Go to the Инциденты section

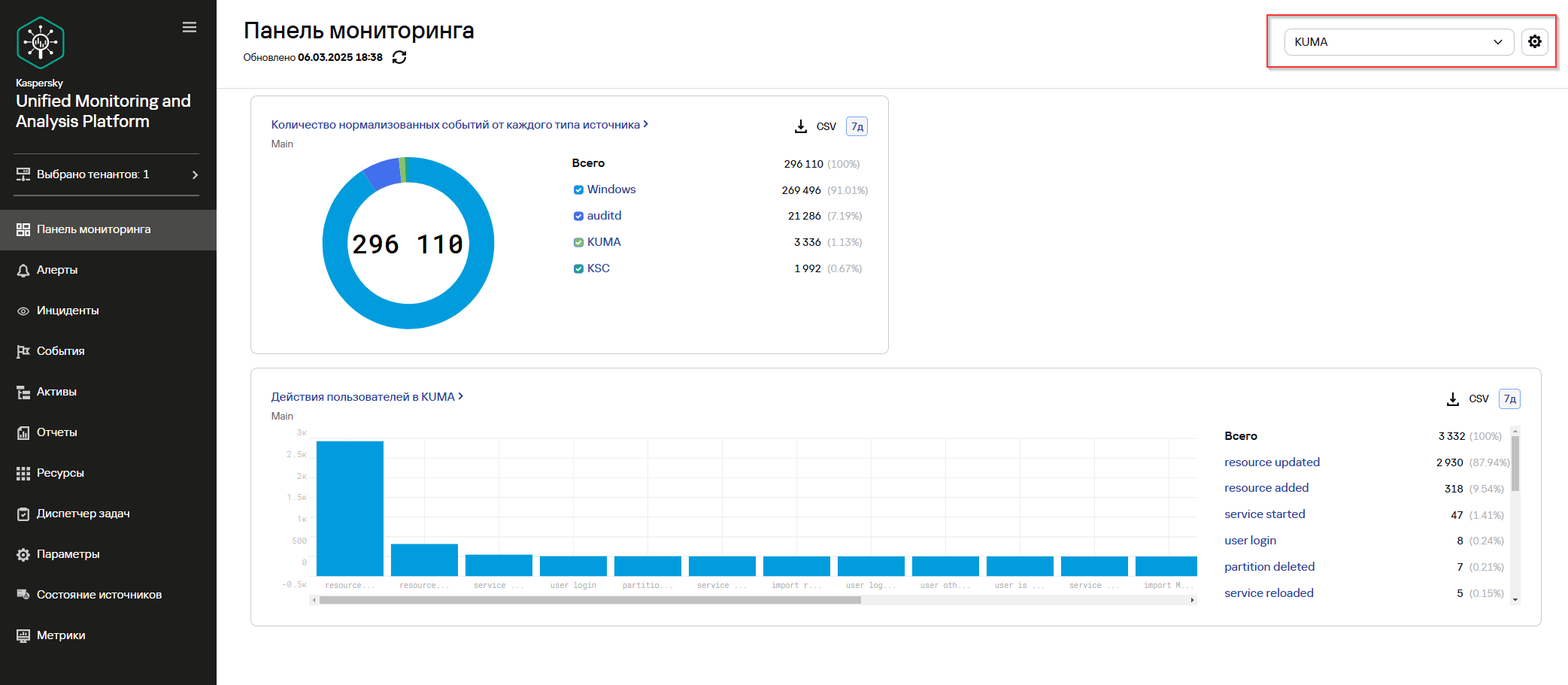[x=108, y=311]
